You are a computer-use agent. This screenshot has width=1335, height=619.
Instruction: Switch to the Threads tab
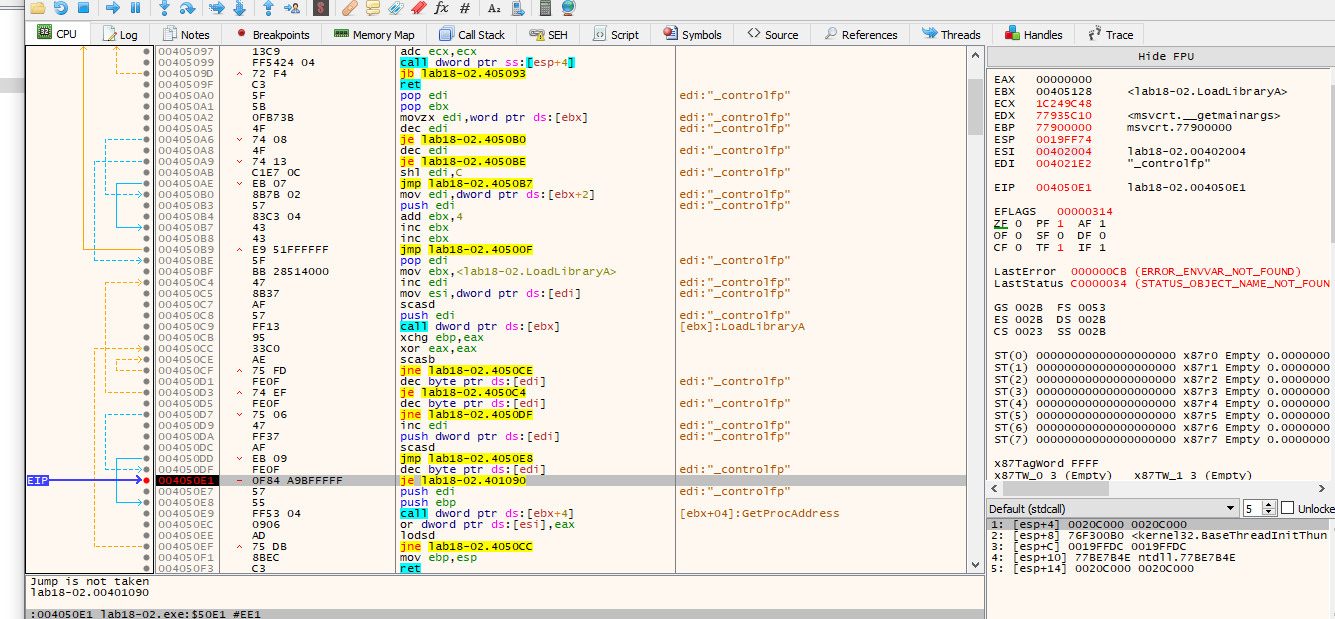click(950, 34)
